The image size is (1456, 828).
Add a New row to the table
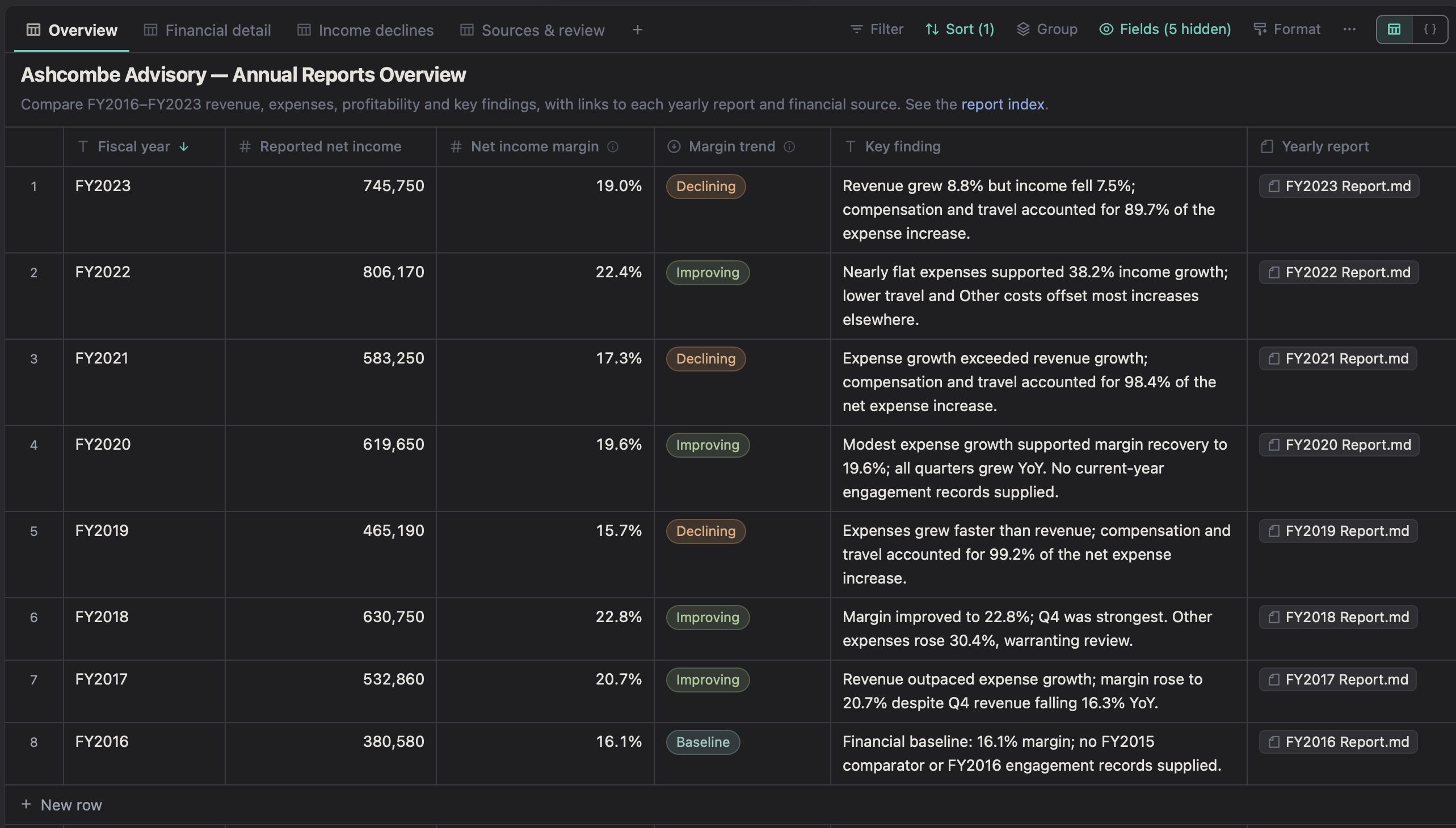[x=61, y=805]
